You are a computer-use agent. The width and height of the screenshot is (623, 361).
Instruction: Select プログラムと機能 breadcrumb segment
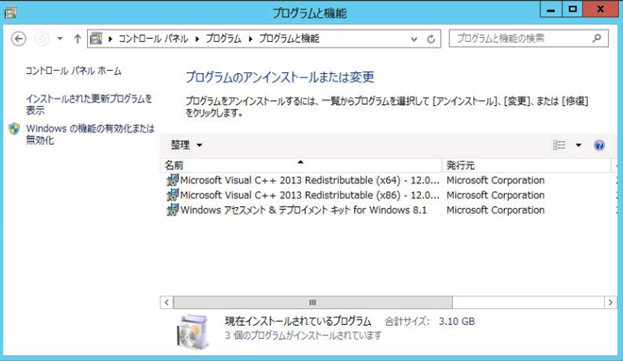289,39
